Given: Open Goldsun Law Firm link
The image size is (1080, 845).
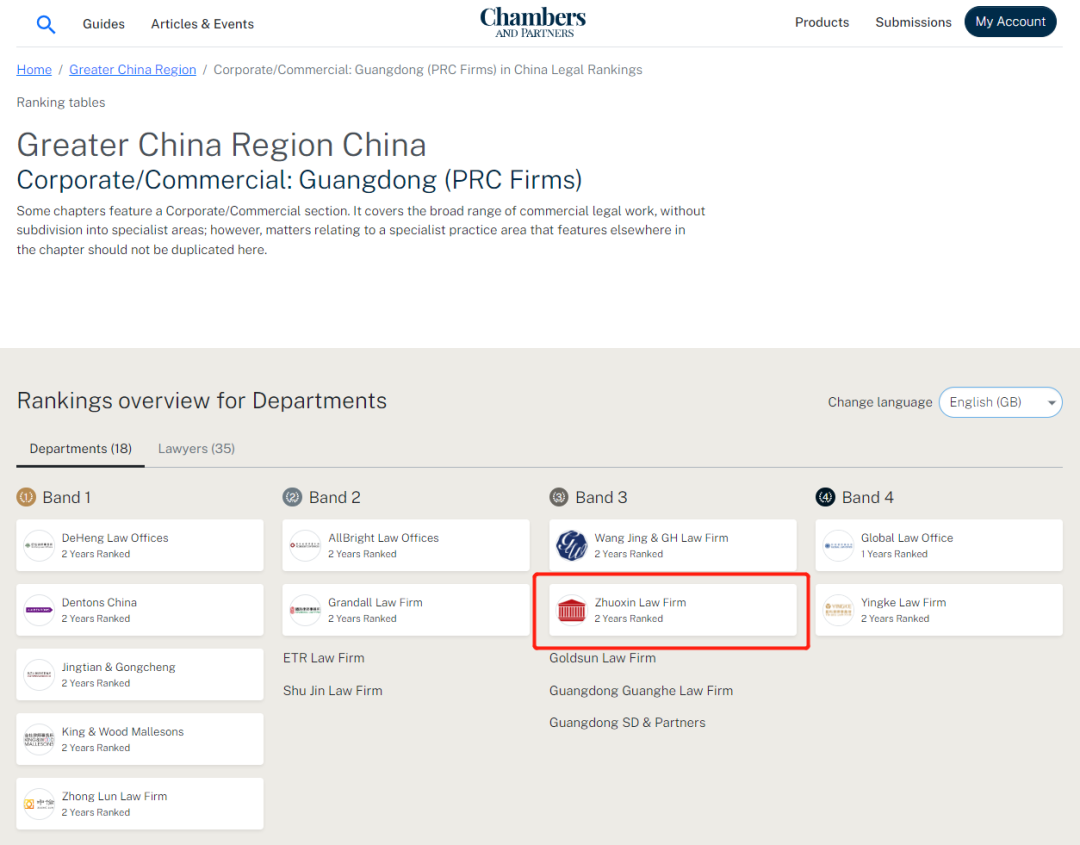Looking at the screenshot, I should (603, 658).
